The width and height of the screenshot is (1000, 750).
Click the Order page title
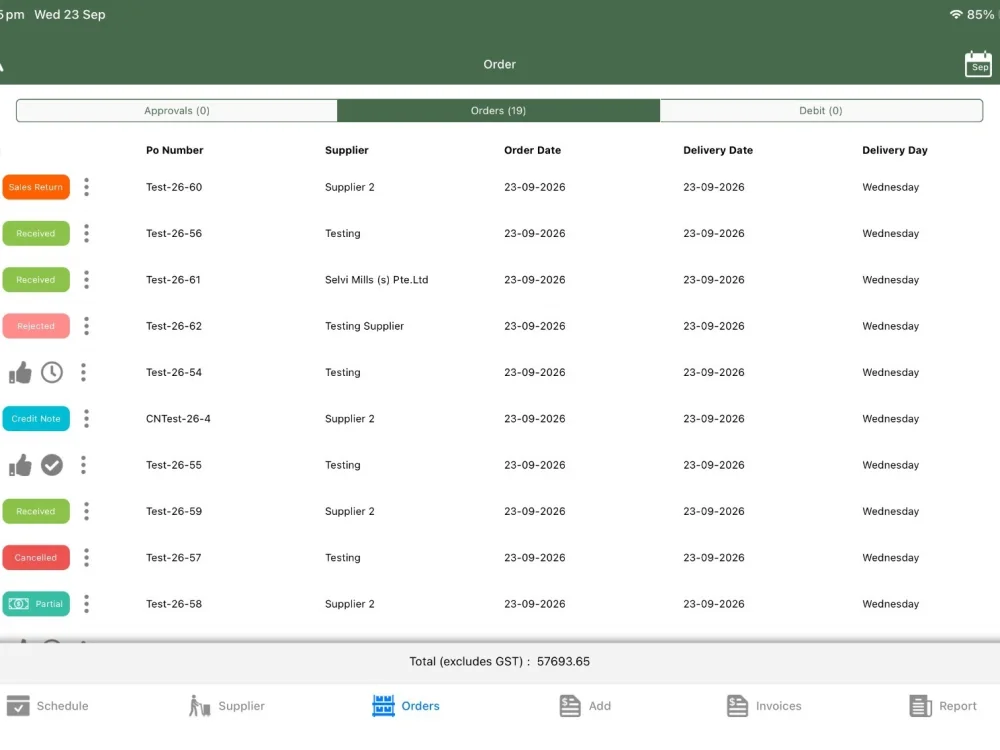click(x=499, y=64)
